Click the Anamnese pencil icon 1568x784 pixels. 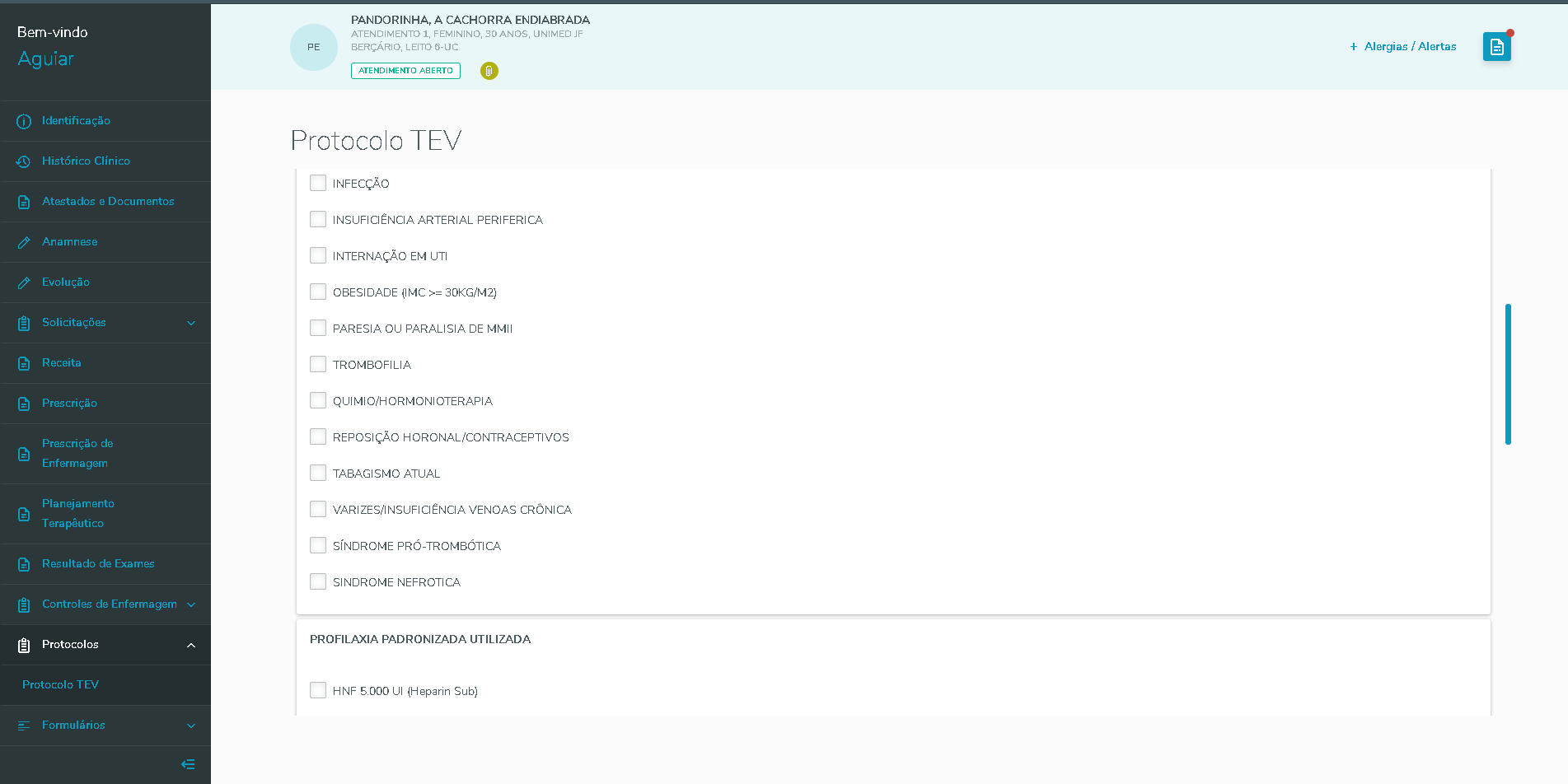click(24, 242)
